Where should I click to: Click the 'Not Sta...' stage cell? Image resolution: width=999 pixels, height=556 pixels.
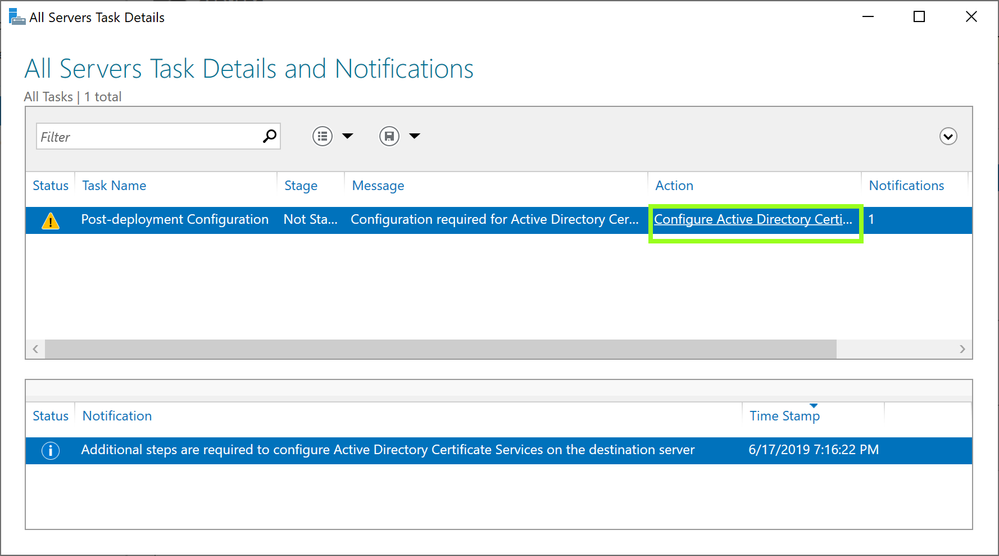(310, 219)
